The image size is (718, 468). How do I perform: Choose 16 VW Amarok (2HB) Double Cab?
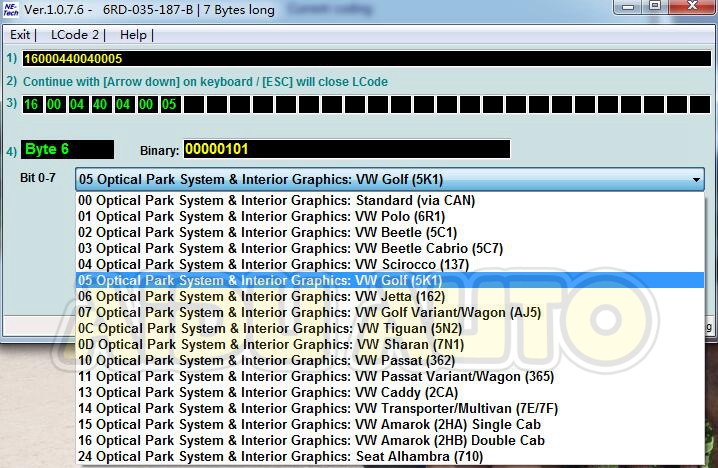[x=390, y=441]
